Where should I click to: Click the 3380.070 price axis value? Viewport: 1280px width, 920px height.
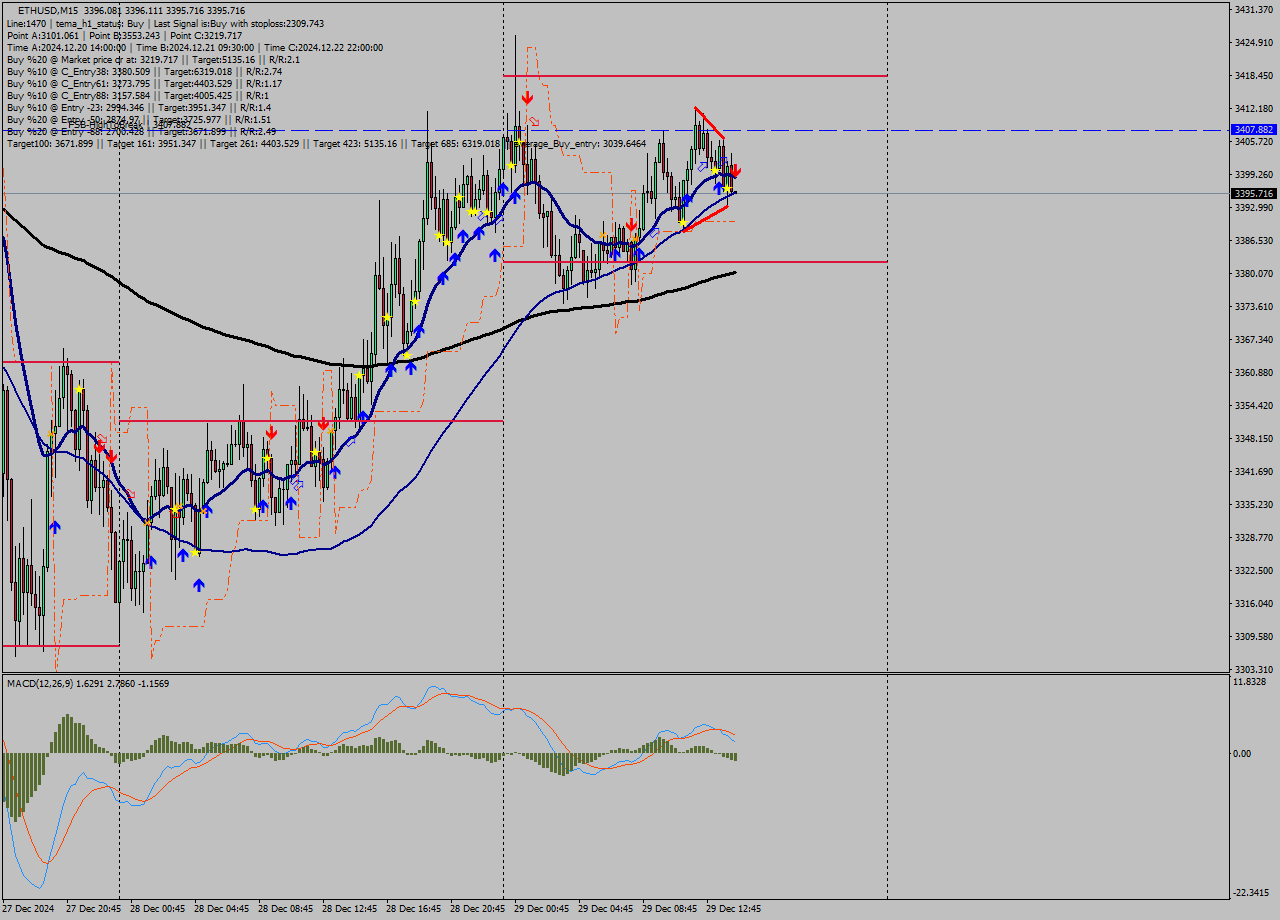click(1253, 273)
